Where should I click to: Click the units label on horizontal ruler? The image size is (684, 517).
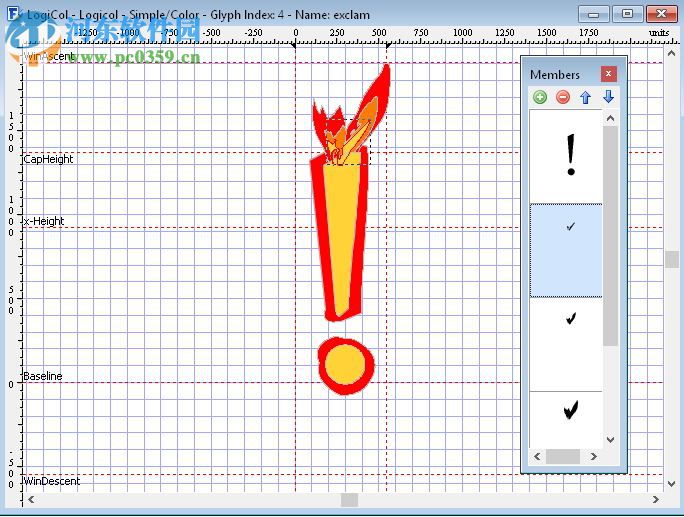click(659, 33)
